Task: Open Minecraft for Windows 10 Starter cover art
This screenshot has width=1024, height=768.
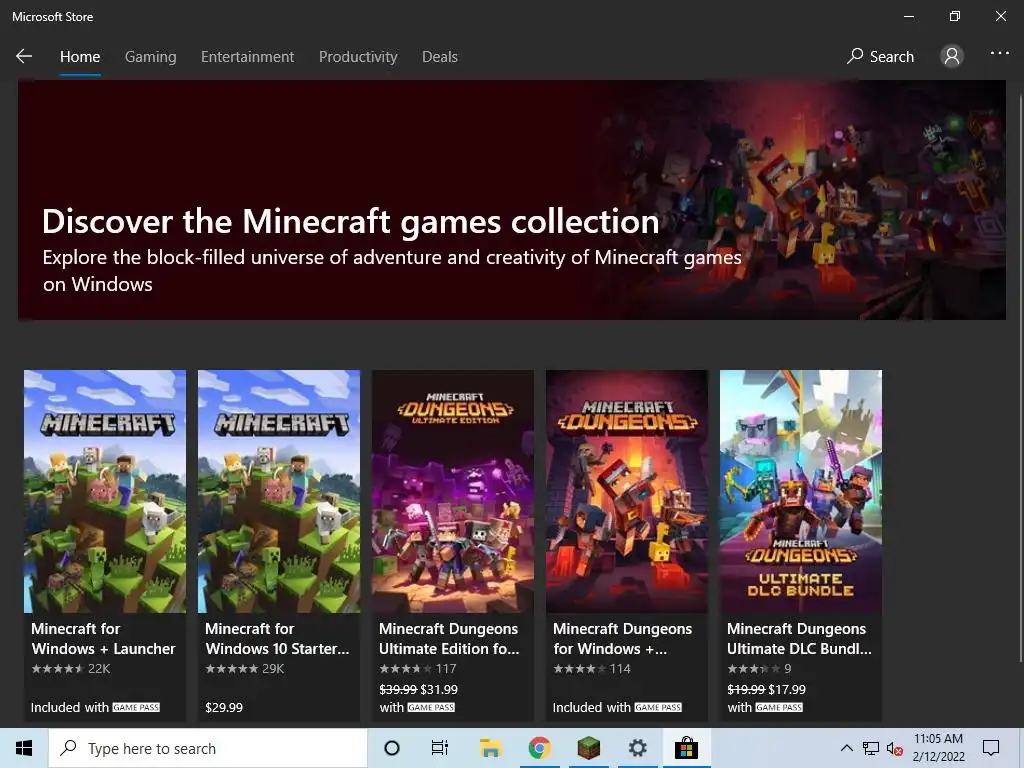Action: [x=279, y=491]
